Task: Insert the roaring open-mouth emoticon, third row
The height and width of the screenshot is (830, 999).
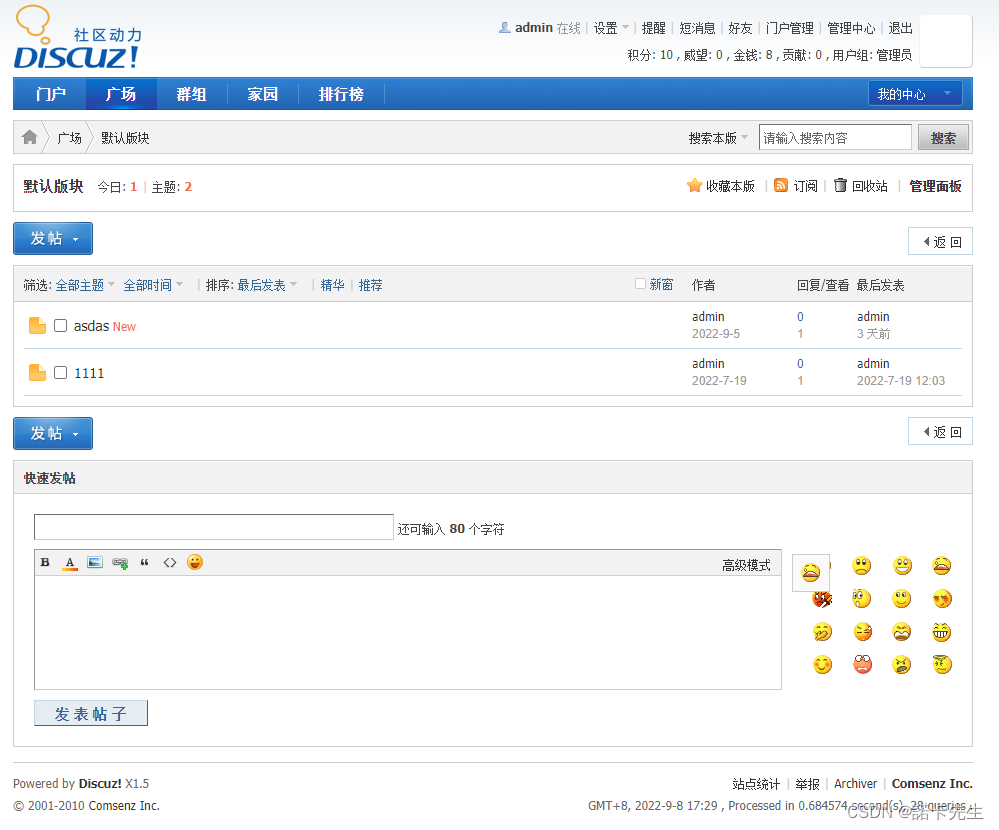Action: [x=902, y=632]
